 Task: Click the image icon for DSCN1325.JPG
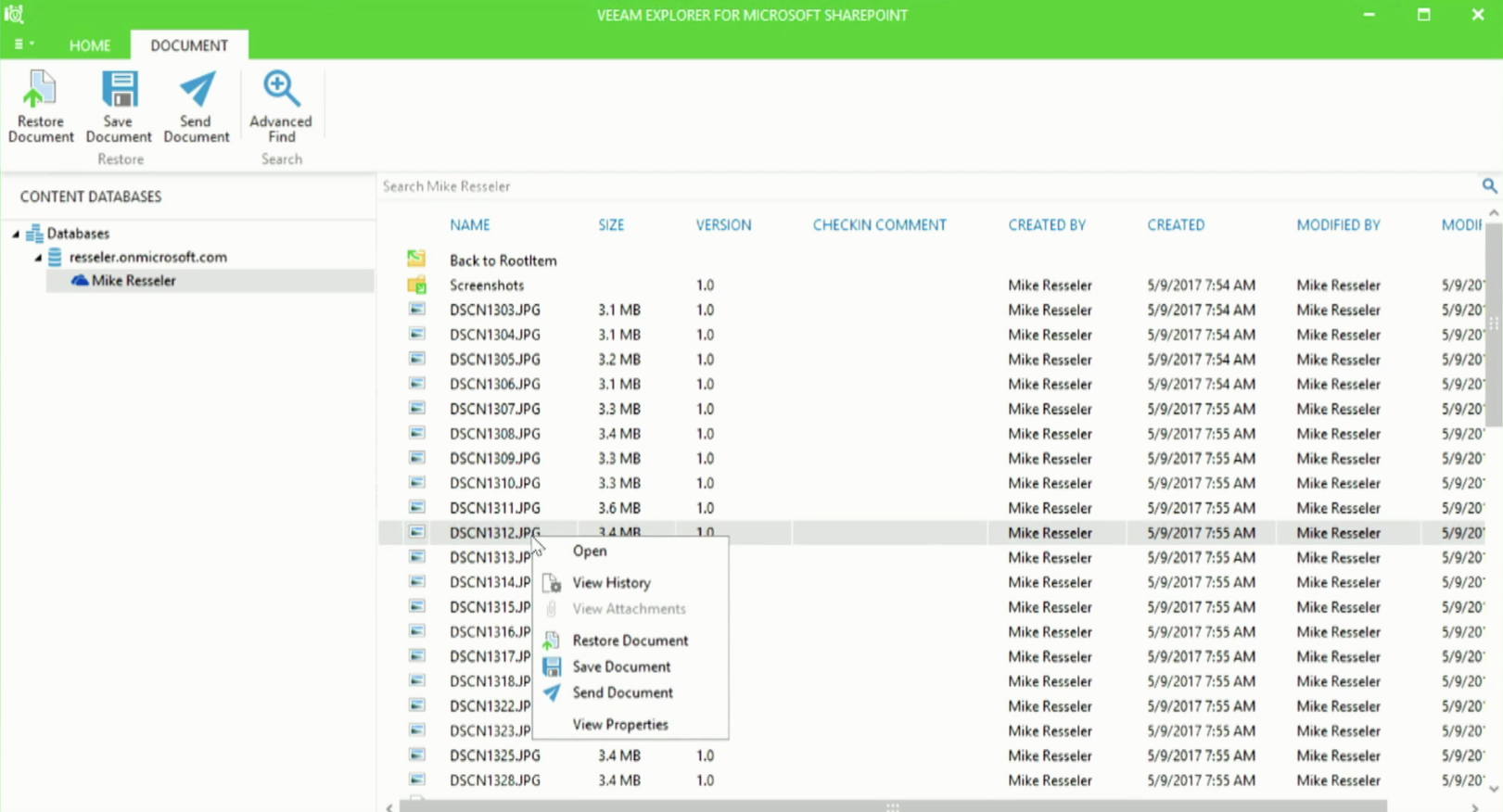[417, 755]
